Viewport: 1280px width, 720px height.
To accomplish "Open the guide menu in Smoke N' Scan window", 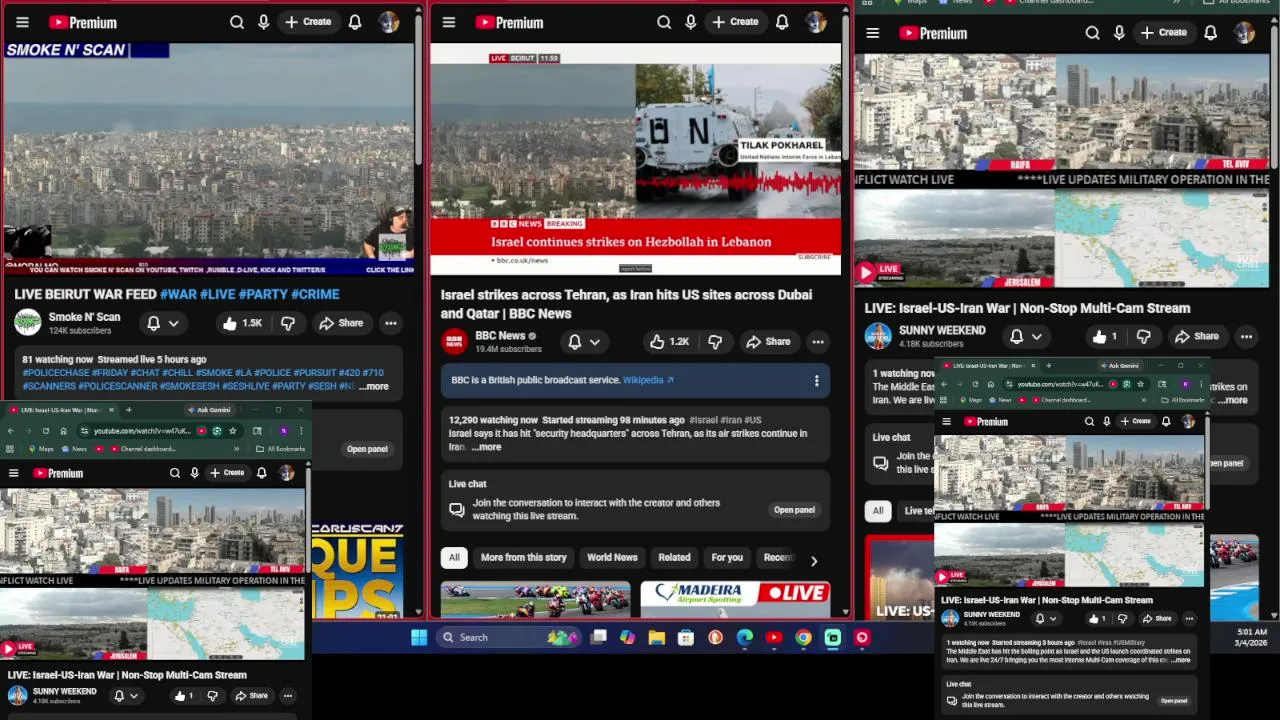I will tap(22, 22).
